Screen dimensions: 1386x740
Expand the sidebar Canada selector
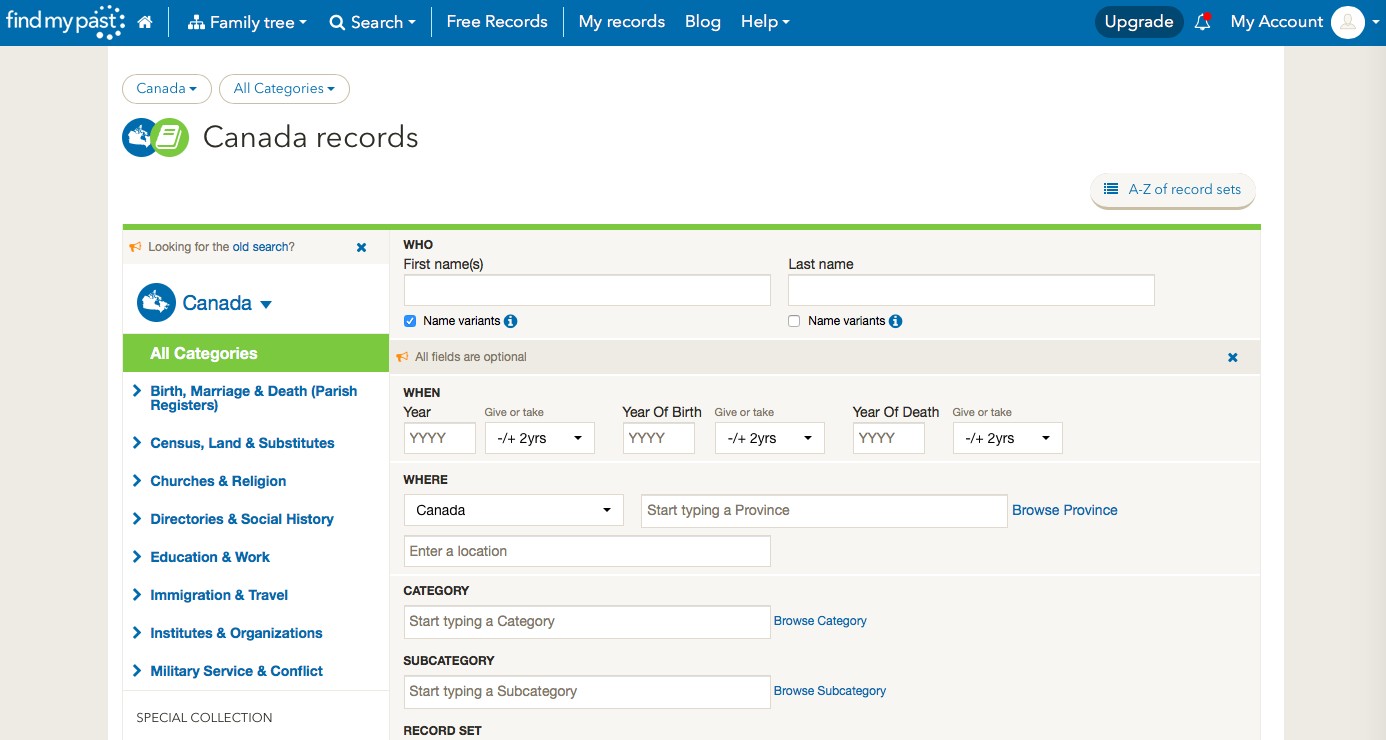226,303
